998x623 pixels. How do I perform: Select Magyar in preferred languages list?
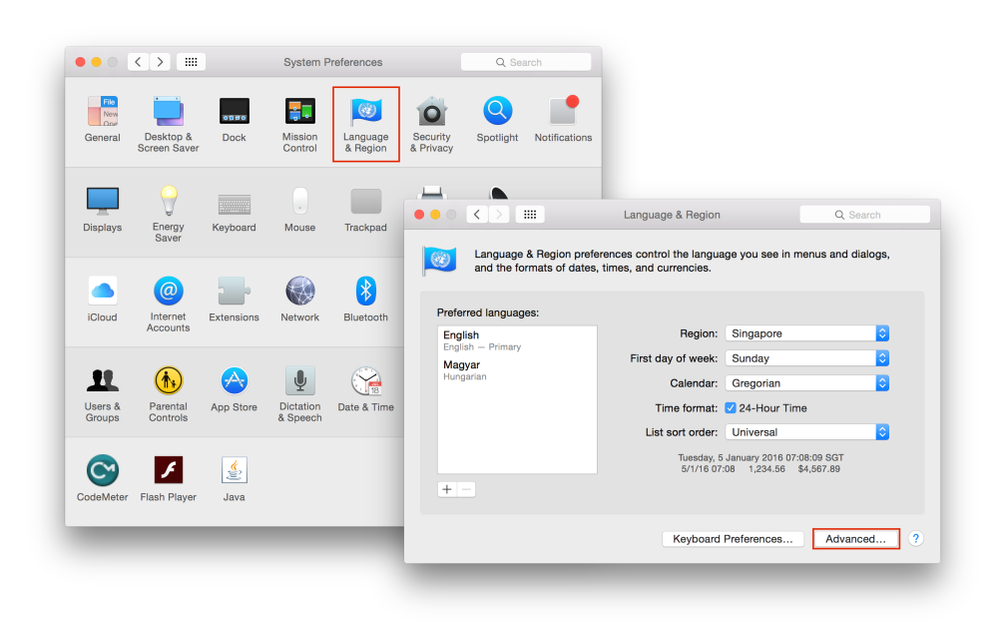[517, 370]
